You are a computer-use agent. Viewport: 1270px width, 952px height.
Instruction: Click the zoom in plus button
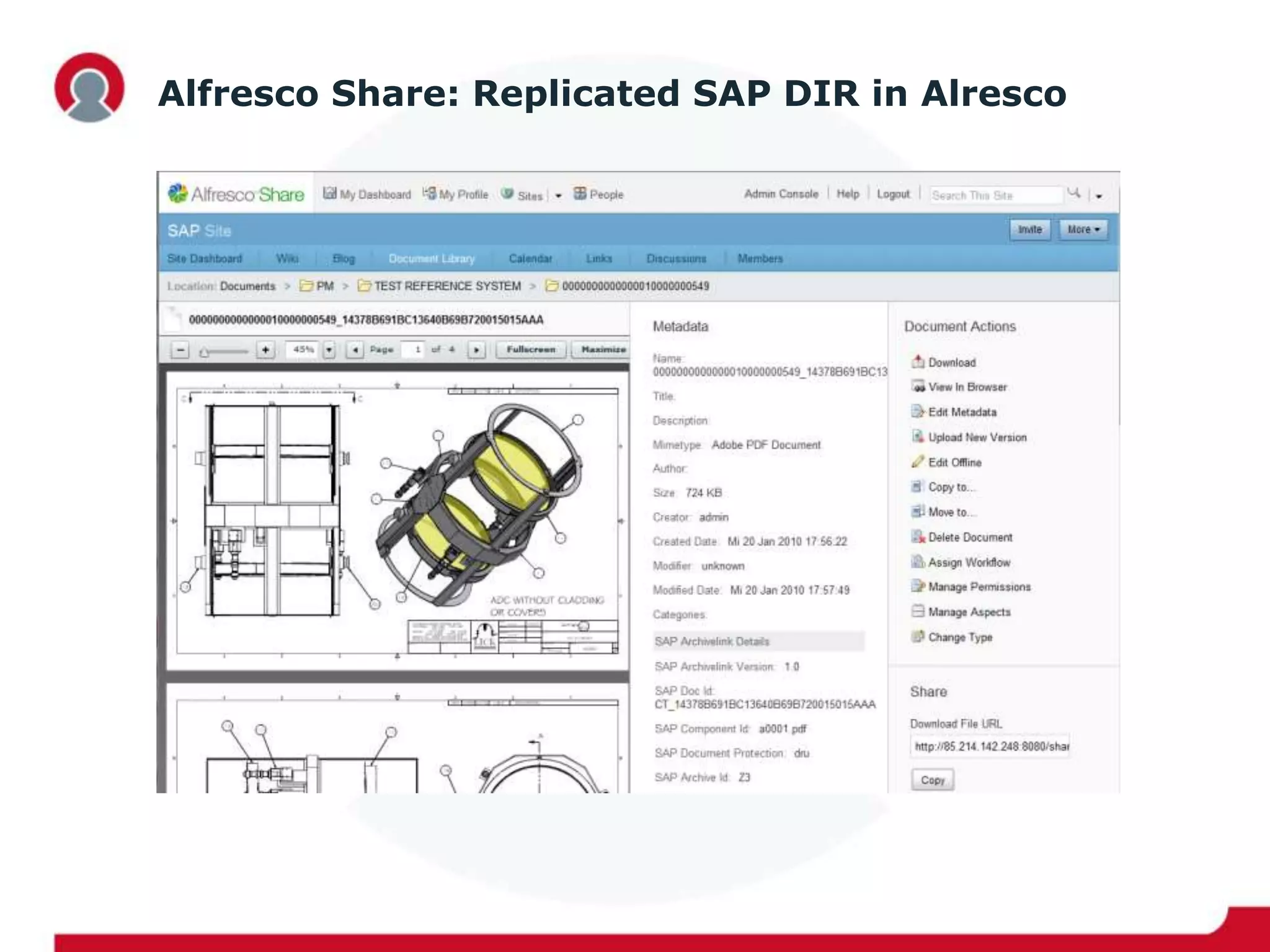(265, 350)
